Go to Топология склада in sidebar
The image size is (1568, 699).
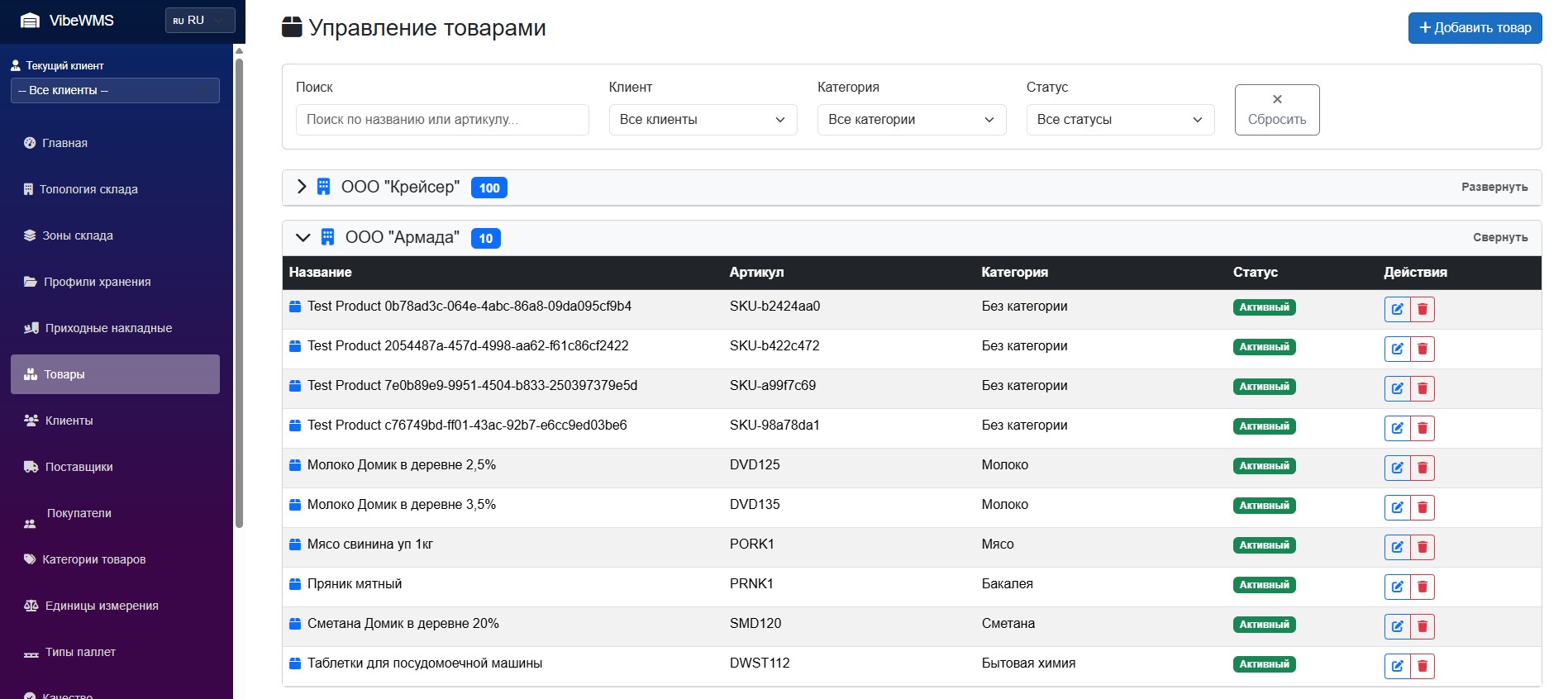click(88, 189)
